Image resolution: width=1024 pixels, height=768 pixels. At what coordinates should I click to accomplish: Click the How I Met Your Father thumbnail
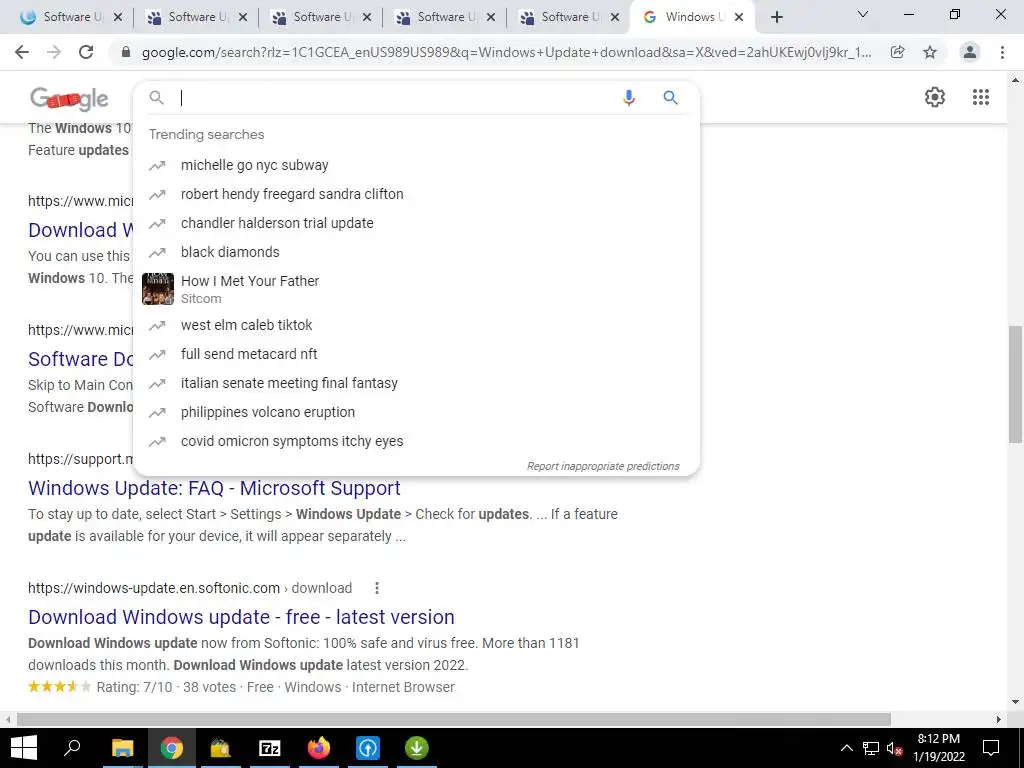[158, 289]
